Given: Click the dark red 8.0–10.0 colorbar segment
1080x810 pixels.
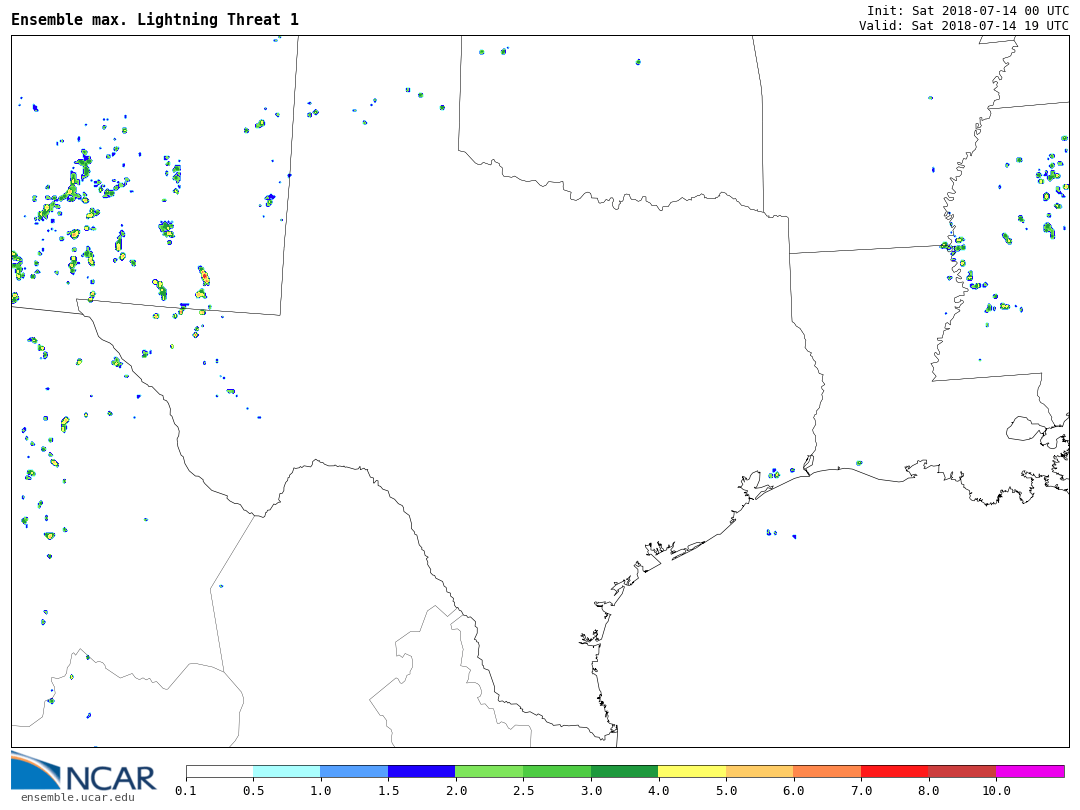Looking at the screenshot, I should (962, 771).
